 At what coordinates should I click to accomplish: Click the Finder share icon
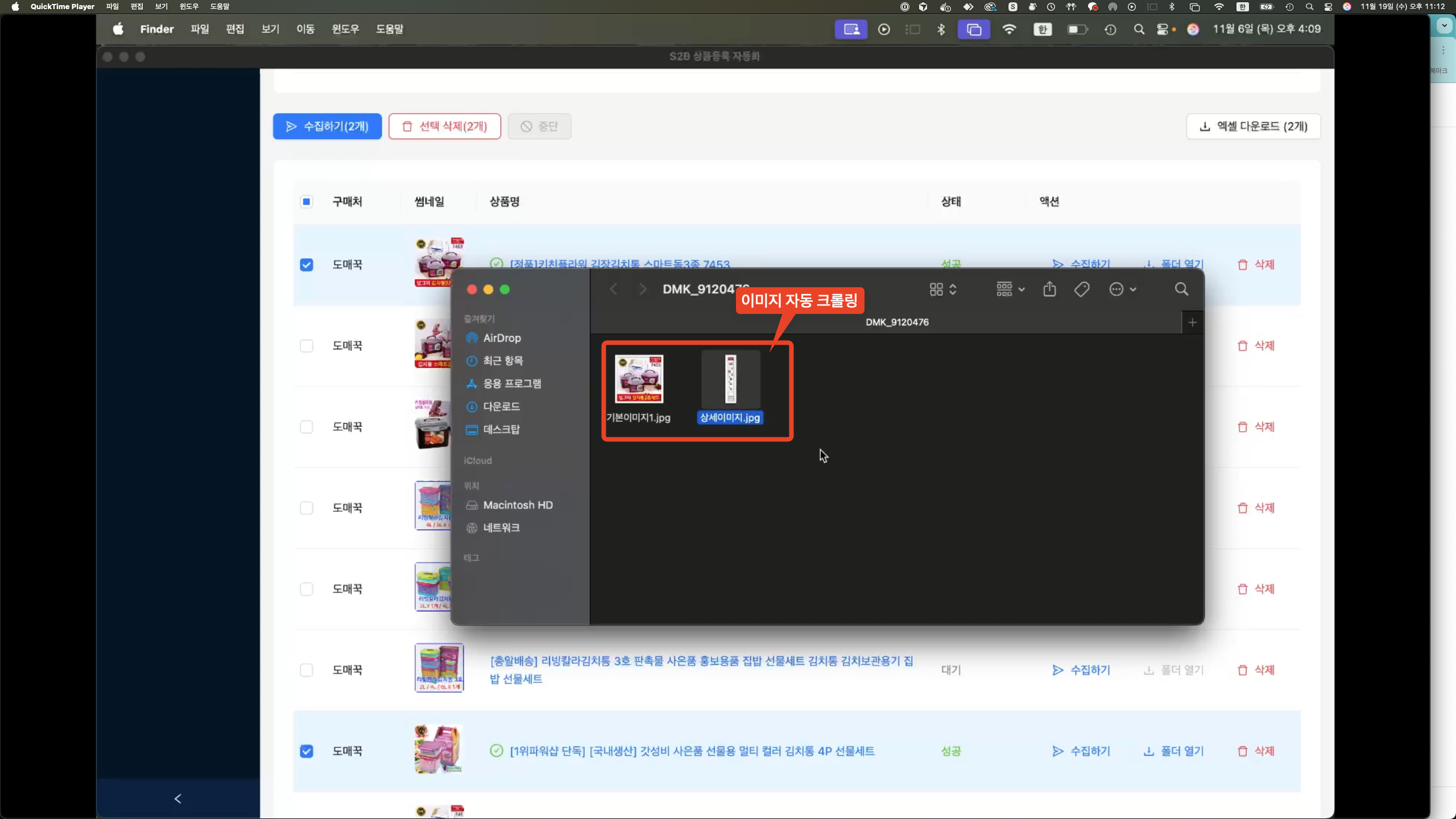(x=1049, y=289)
